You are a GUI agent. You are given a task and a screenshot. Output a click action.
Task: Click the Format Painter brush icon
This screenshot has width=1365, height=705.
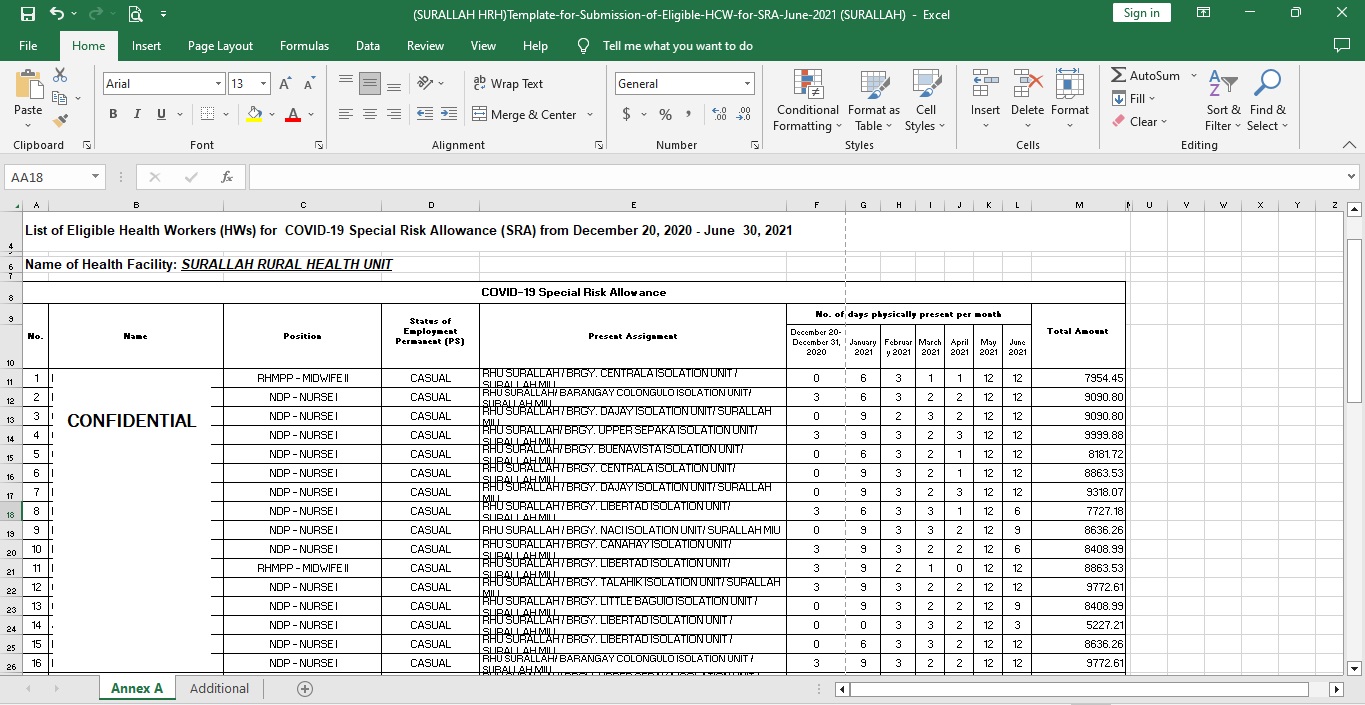[x=60, y=121]
